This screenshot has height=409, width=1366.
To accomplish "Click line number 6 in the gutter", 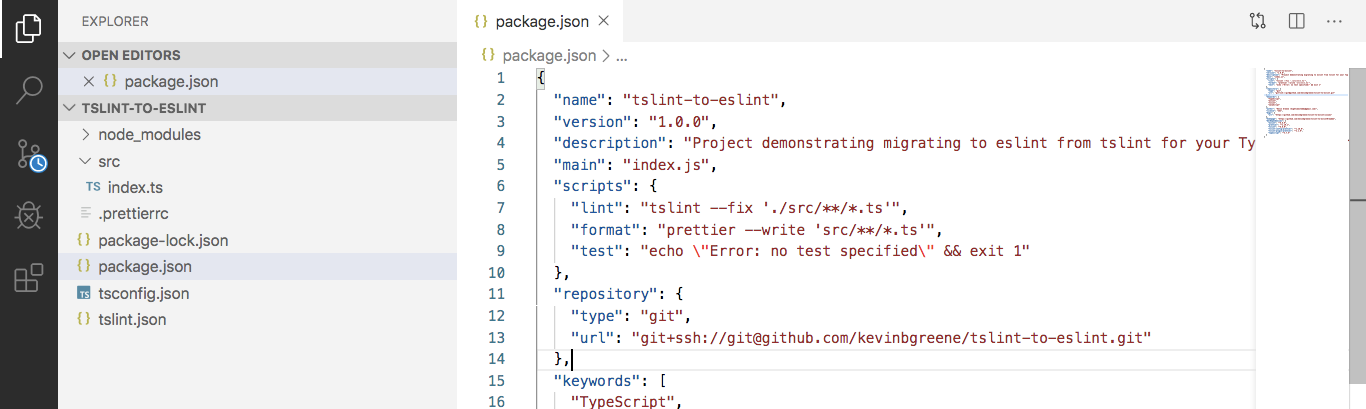I will coord(500,186).
